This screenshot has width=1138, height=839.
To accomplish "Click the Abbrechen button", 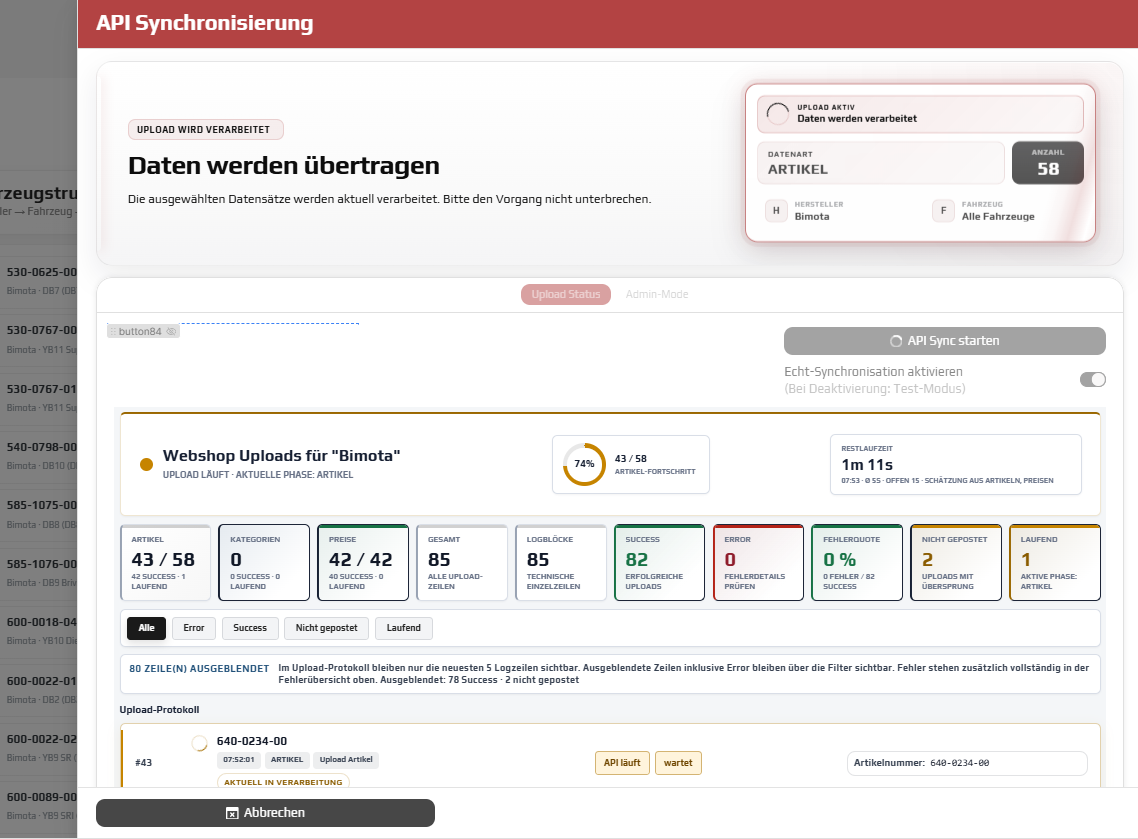I will (265, 813).
